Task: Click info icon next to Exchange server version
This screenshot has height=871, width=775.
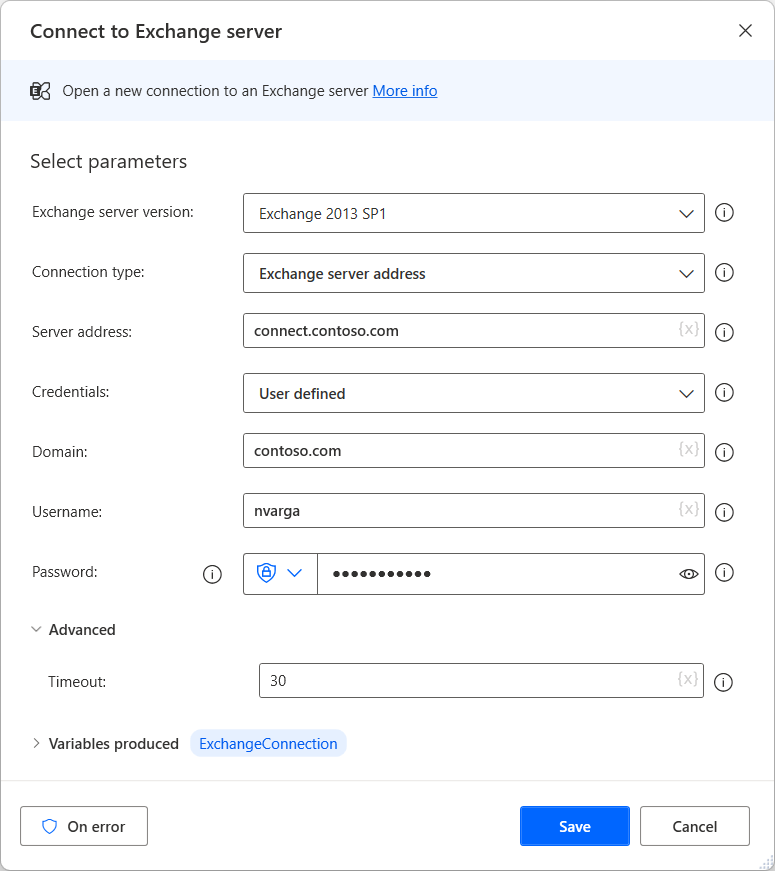Action: pyautogui.click(x=725, y=213)
